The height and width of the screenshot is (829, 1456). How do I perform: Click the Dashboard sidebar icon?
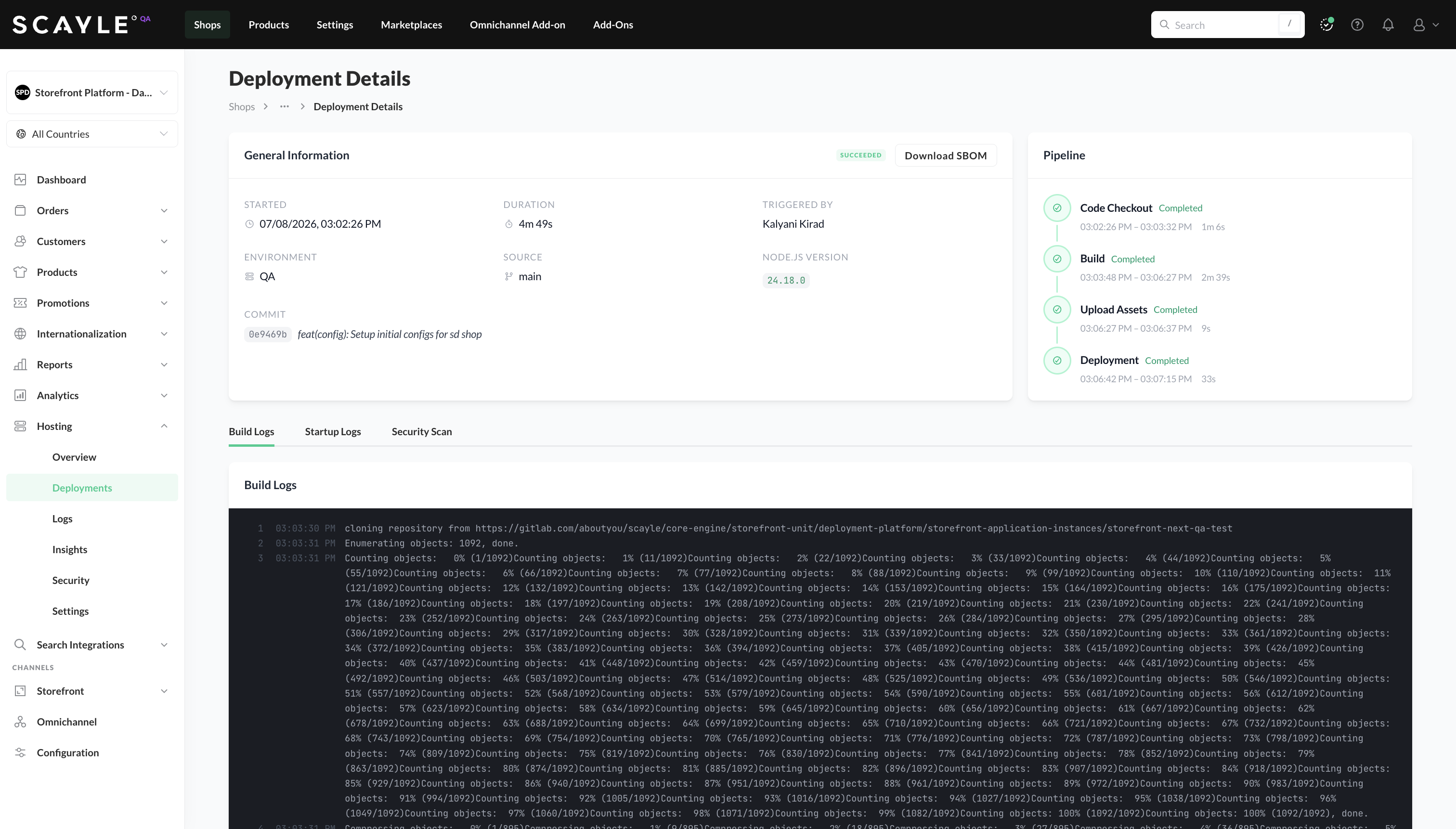click(x=21, y=180)
